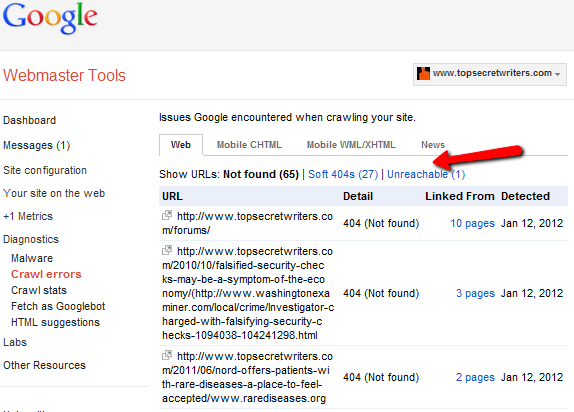Collapse the Diagnostics section
The height and width of the screenshot is (412, 574).
31,240
